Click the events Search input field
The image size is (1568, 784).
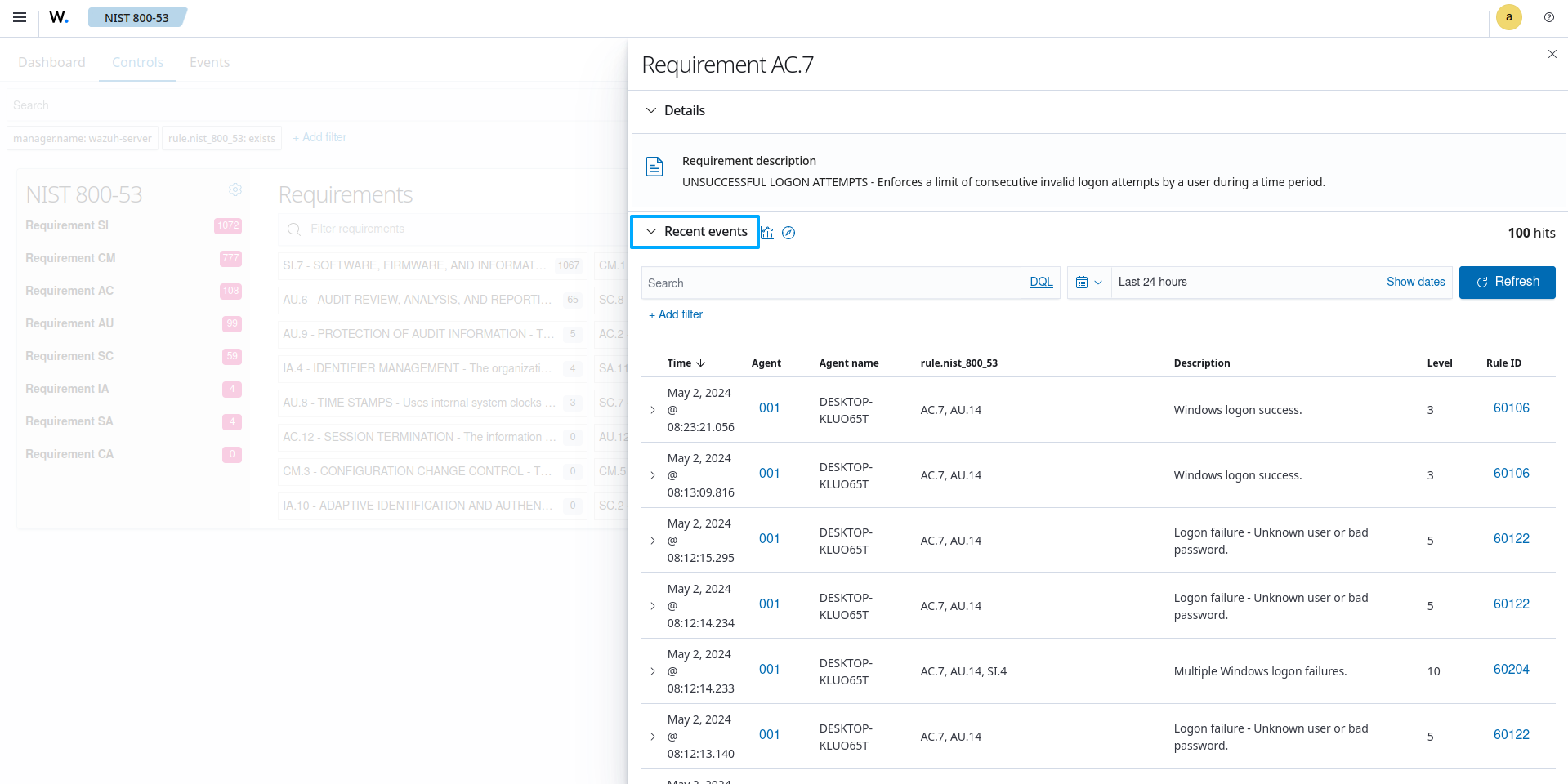(829, 283)
